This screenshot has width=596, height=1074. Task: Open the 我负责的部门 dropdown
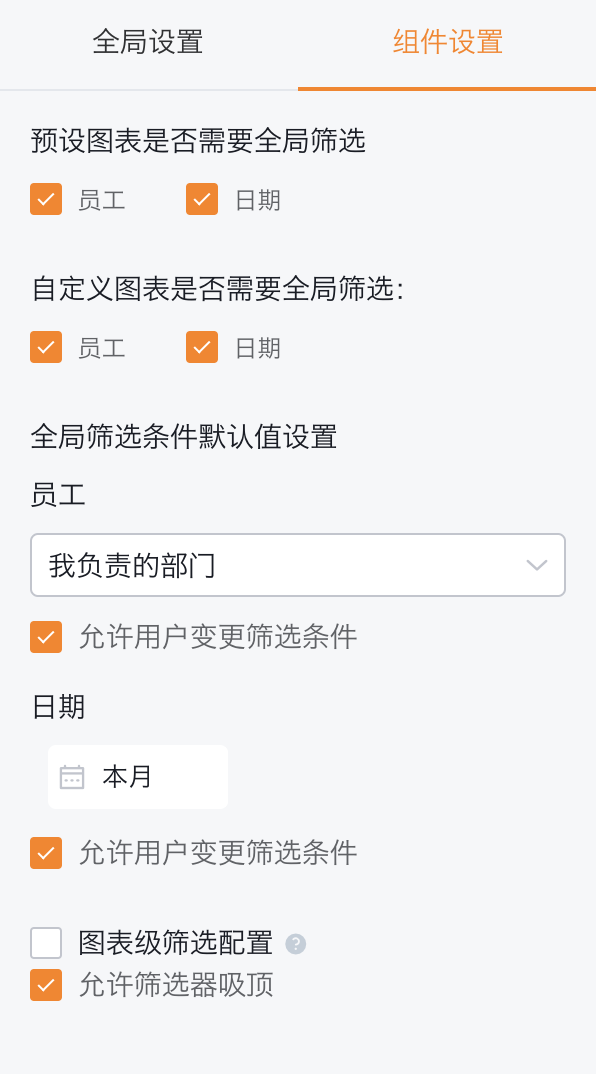coord(298,565)
